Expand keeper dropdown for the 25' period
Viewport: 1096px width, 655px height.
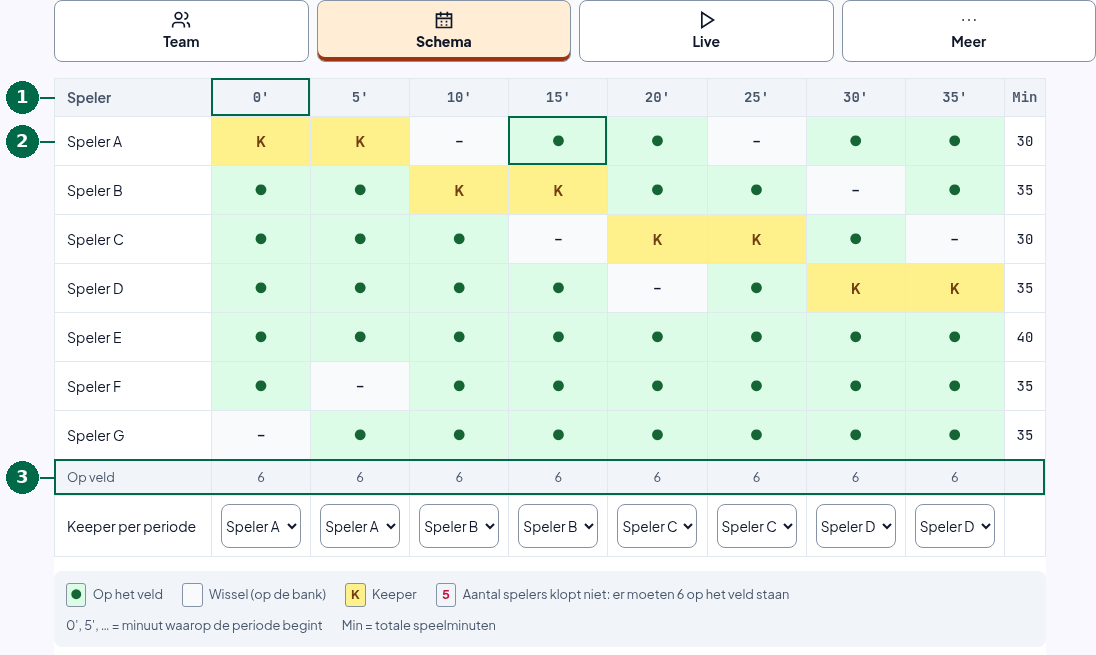[x=756, y=526]
